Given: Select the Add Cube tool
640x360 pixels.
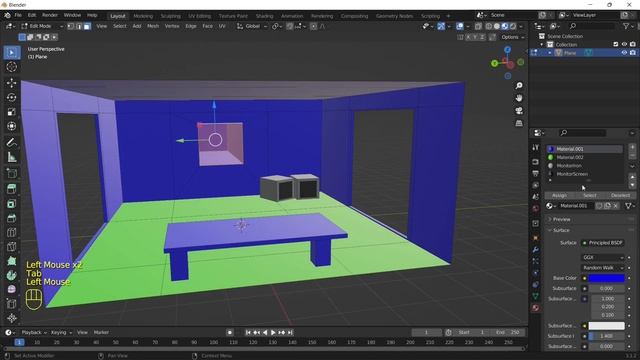Looking at the screenshot, I should point(11,173).
